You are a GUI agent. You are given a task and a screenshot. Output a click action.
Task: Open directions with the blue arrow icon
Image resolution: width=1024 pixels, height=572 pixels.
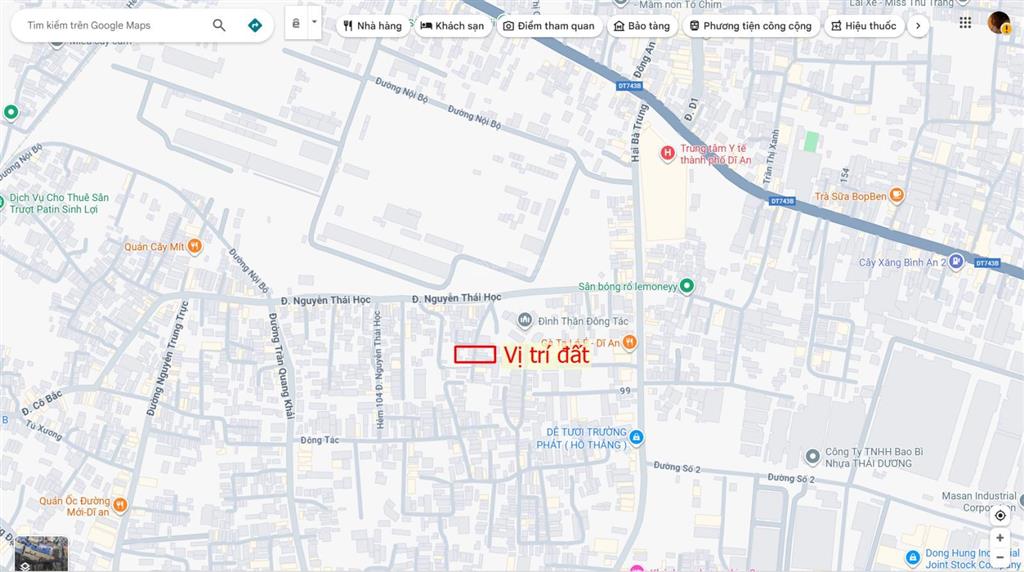(255, 25)
